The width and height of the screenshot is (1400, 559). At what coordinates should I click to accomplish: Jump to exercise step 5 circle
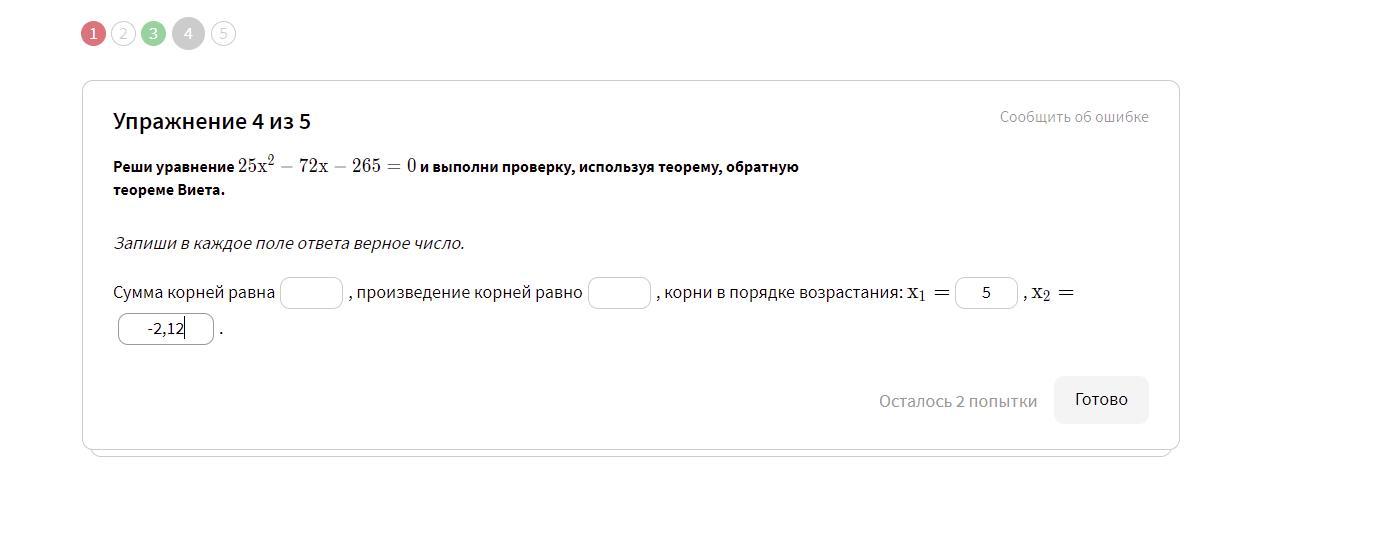(223, 34)
